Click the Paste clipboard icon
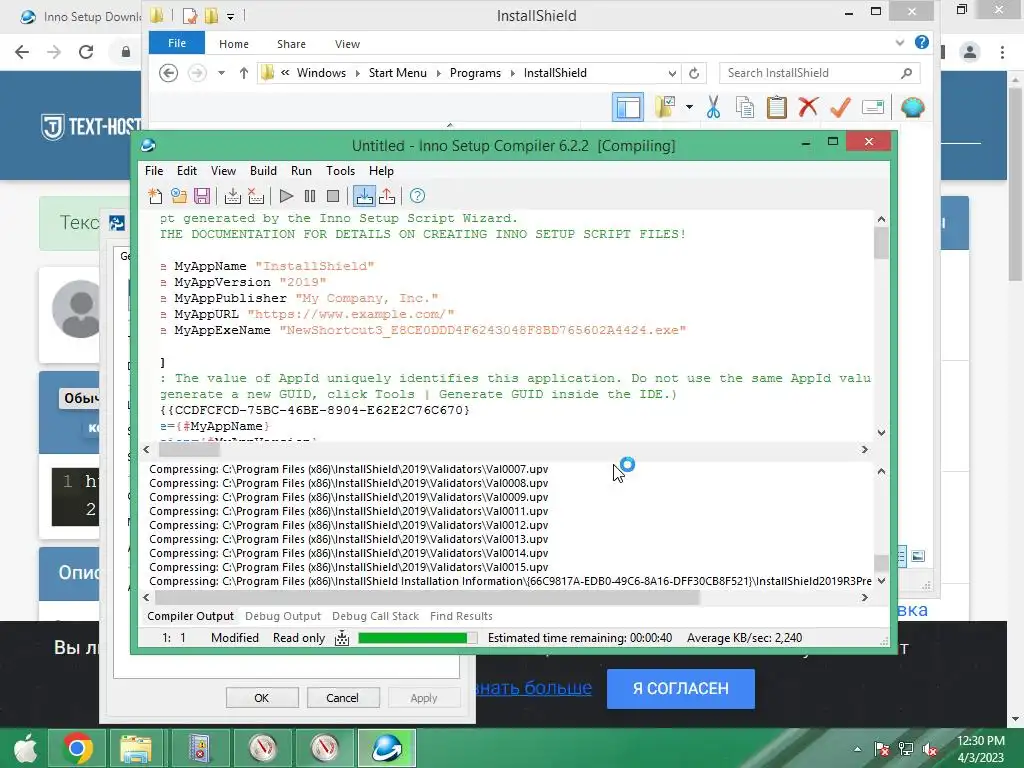This screenshot has width=1024, height=768. (776, 107)
